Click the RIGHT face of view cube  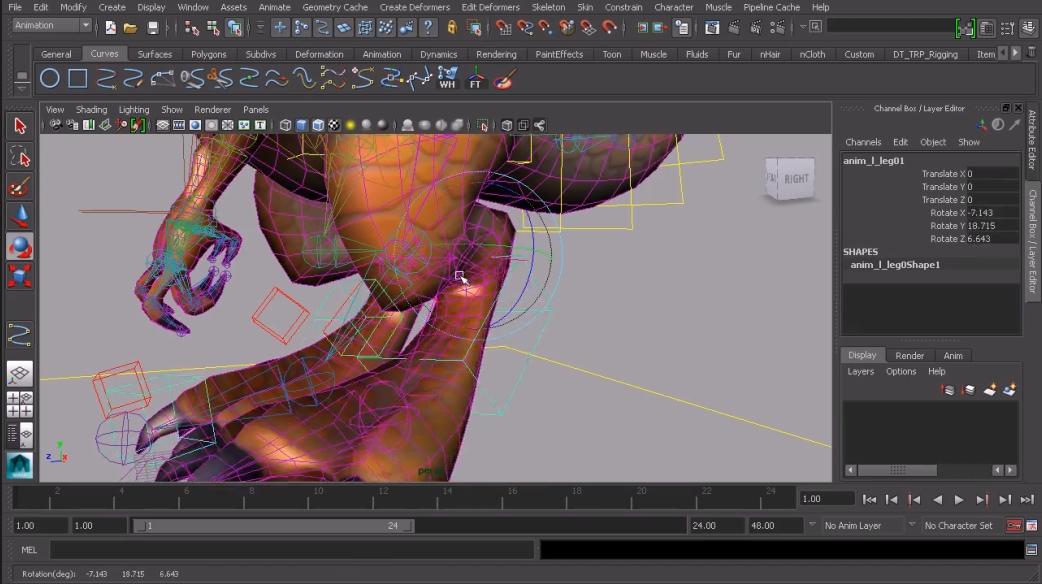795,179
